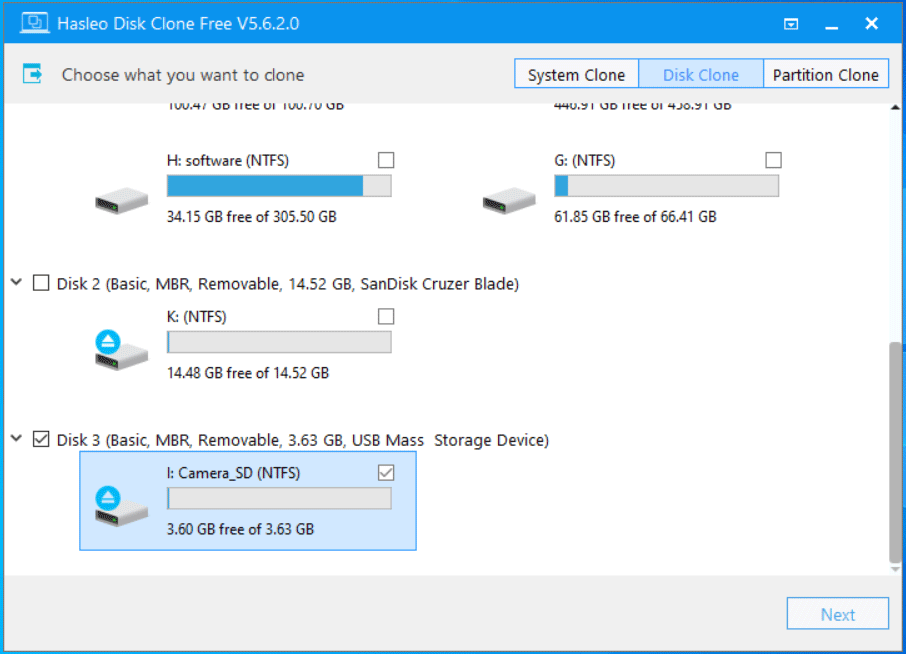906x654 pixels.
Task: Check the K: (NTFS) partition checkbox
Action: pyautogui.click(x=386, y=316)
